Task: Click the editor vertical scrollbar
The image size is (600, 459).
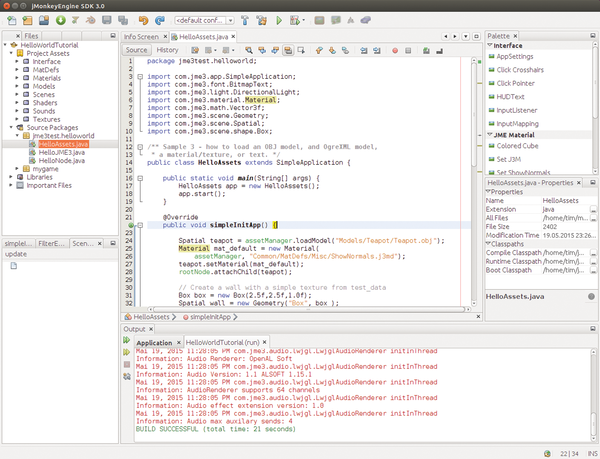Action: pos(474,115)
